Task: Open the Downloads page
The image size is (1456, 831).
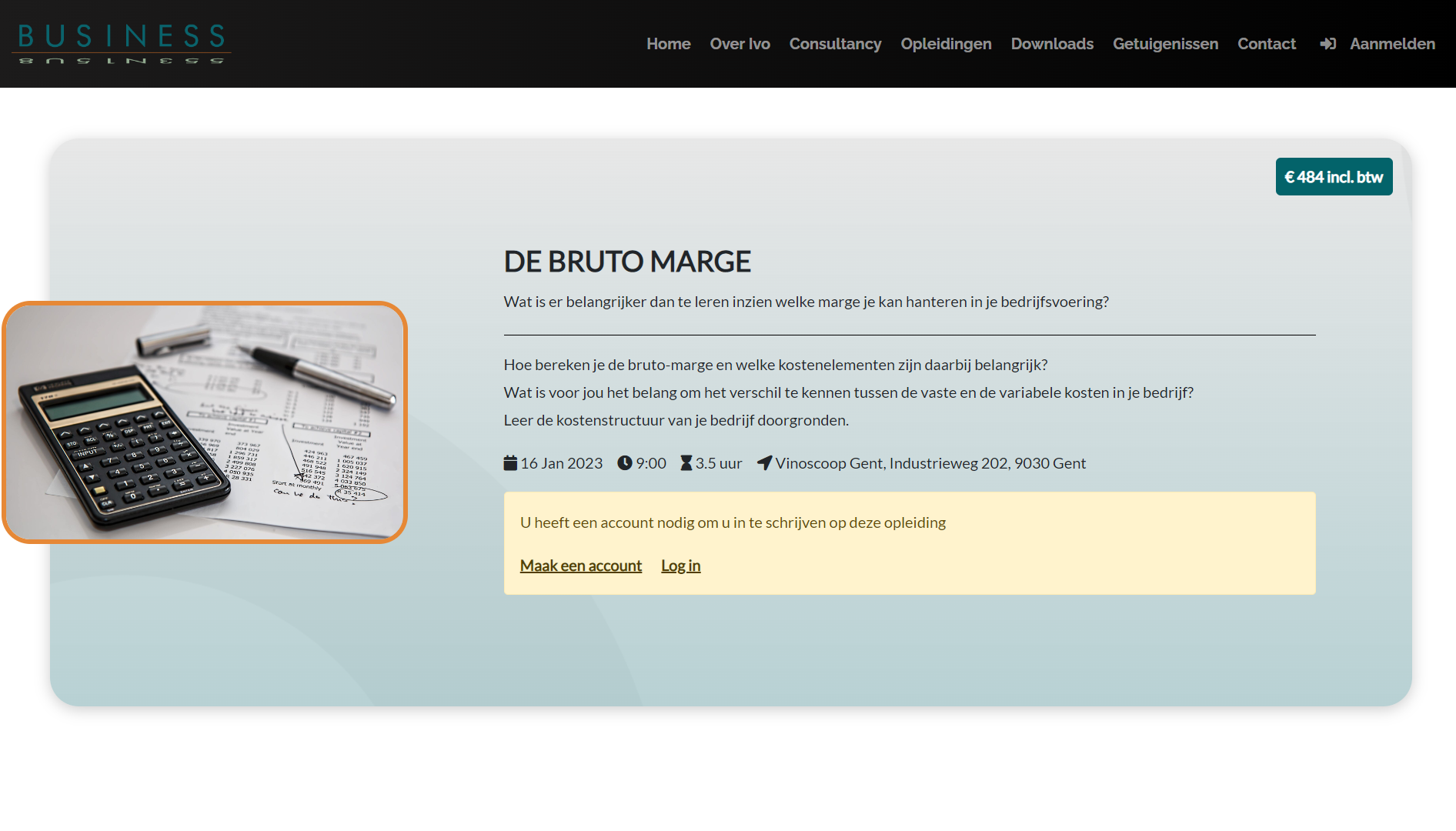Action: (1052, 44)
